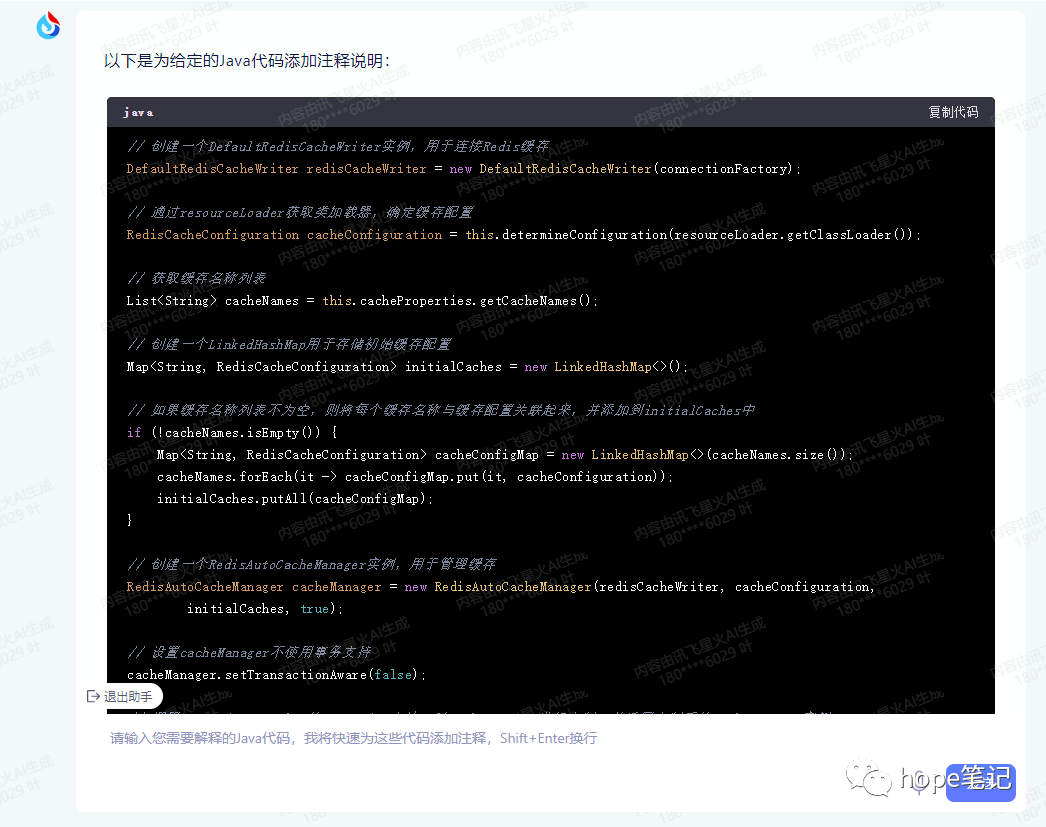
Task: Click line 'RedisAutoCacheManager cacheManager = new'
Action: tap(500, 587)
